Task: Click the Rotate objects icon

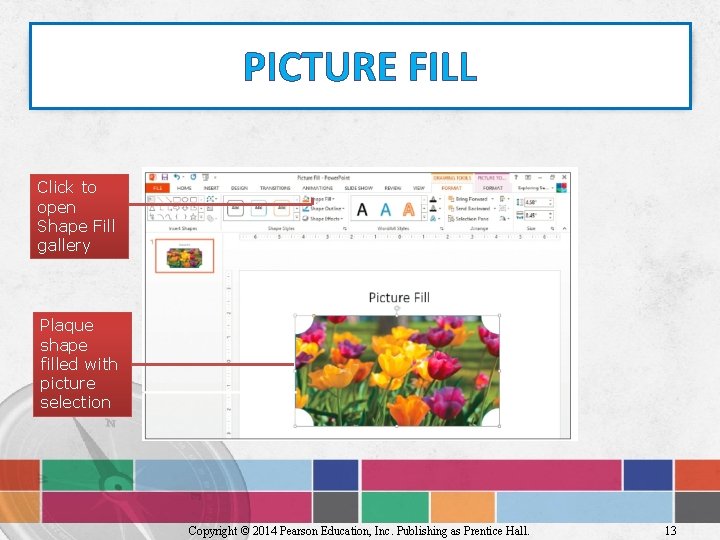Action: coord(504,219)
